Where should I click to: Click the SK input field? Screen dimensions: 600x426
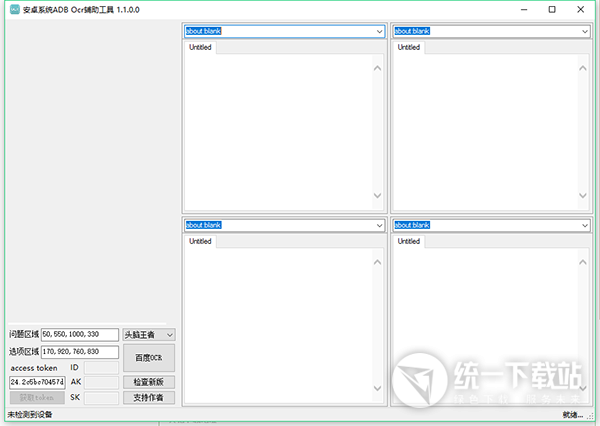coord(100,398)
